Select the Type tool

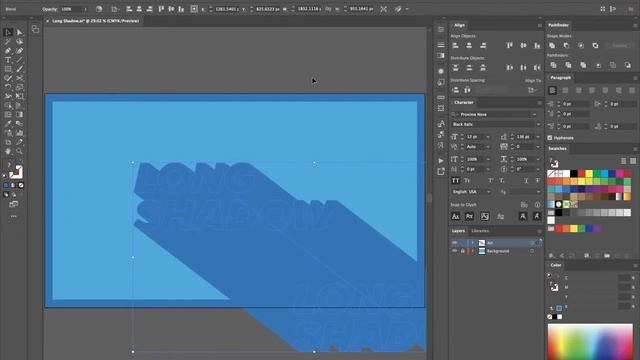pyautogui.click(x=8, y=60)
